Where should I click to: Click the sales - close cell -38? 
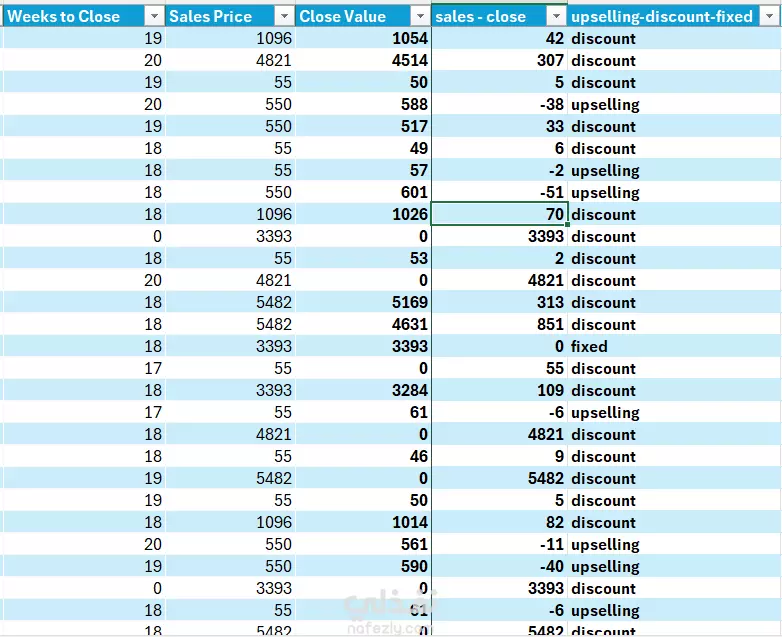(499, 104)
